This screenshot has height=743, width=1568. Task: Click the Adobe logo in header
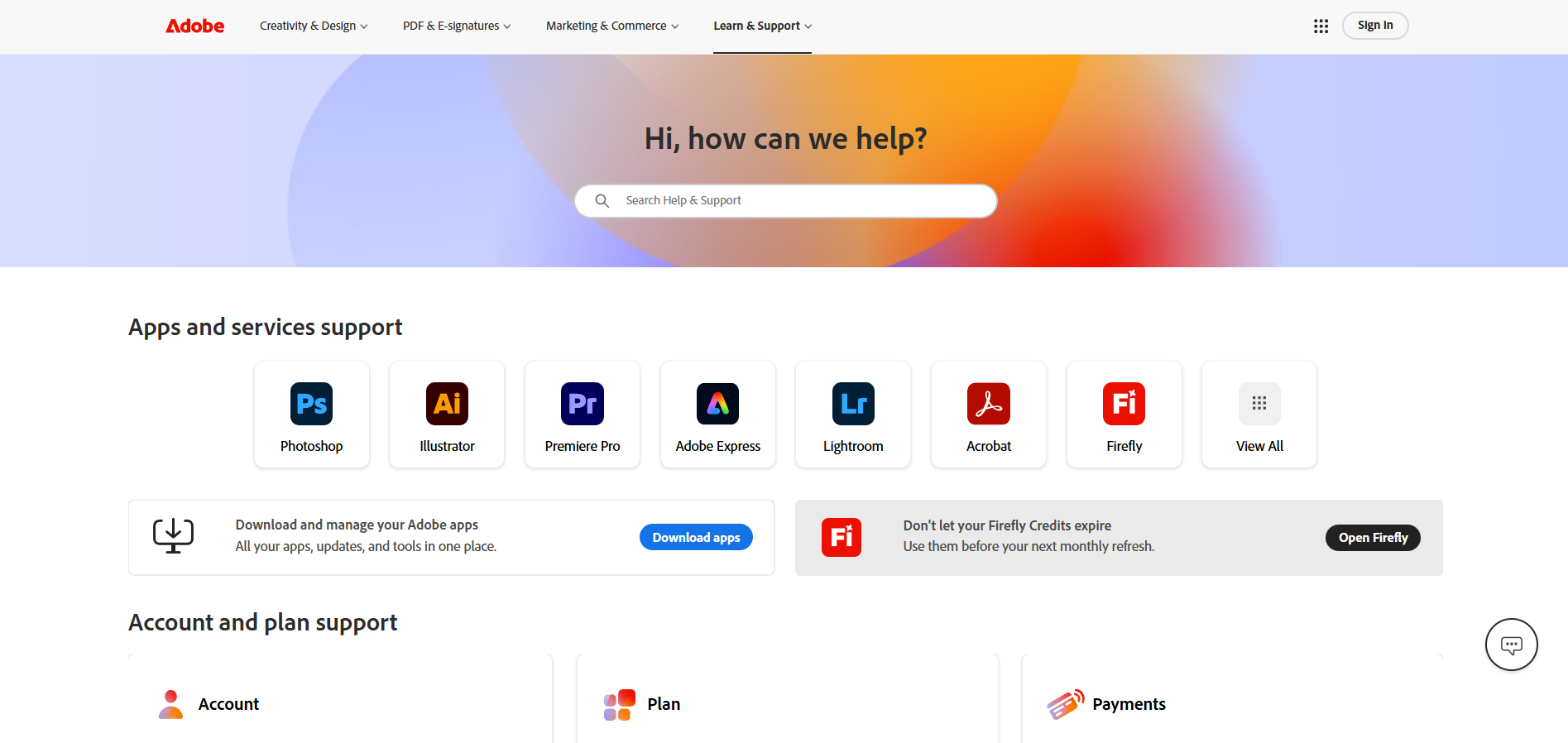(195, 26)
